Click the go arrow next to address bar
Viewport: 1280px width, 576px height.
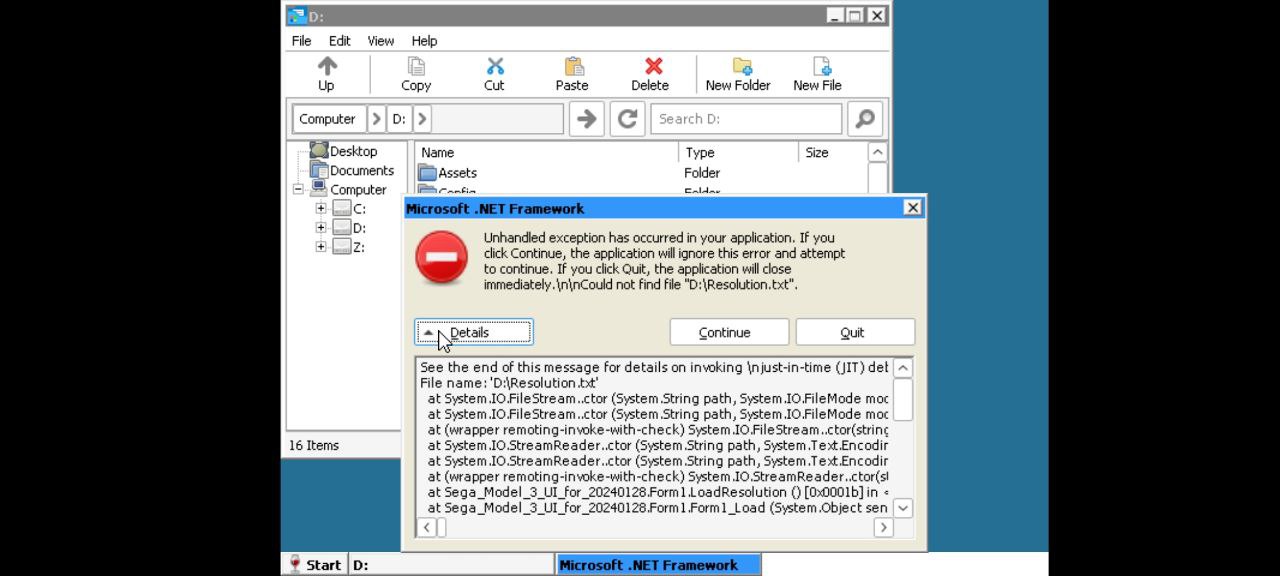[x=587, y=119]
